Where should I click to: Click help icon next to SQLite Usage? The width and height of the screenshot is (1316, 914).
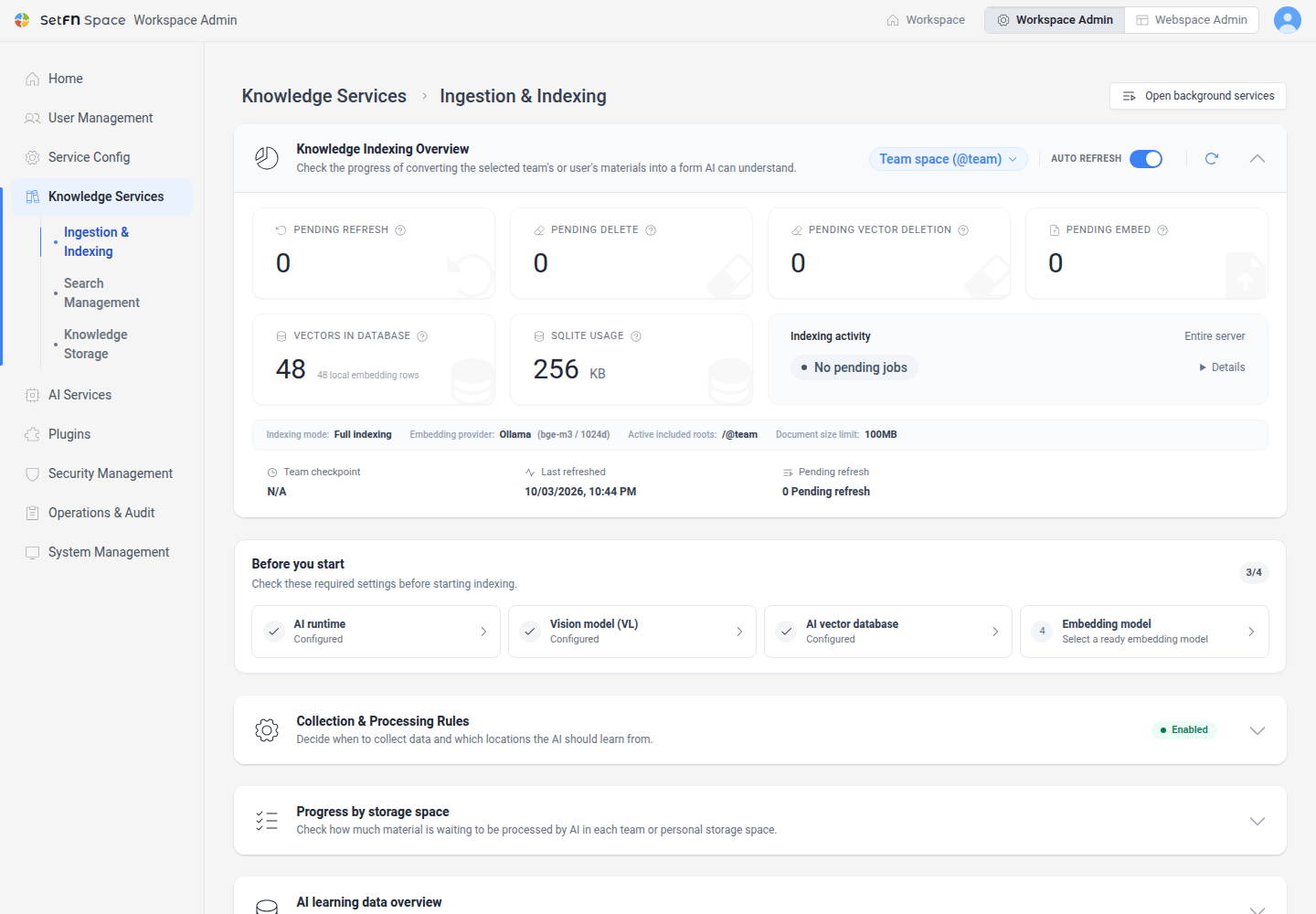tap(636, 336)
